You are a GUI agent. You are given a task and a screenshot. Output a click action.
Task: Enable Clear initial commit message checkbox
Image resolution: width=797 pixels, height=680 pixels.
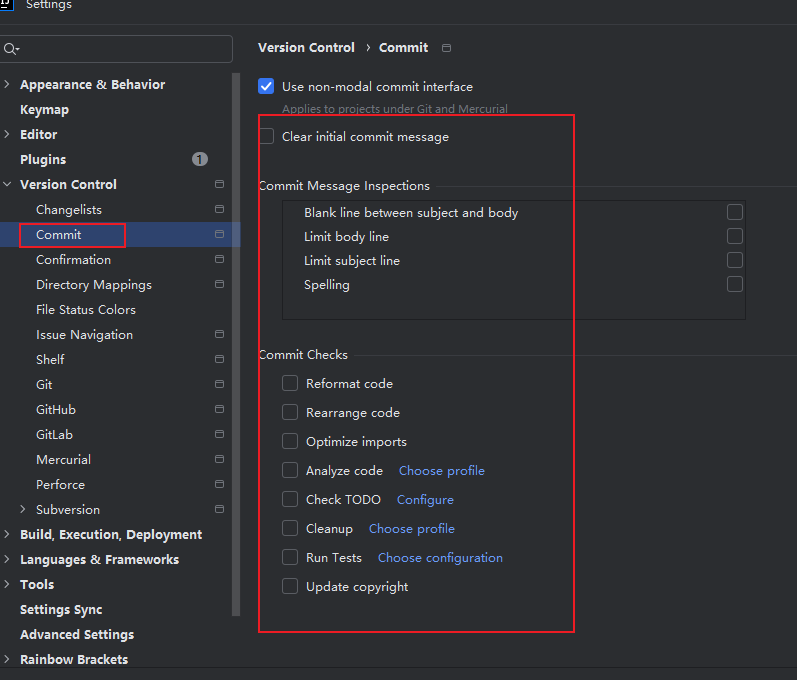click(x=266, y=136)
